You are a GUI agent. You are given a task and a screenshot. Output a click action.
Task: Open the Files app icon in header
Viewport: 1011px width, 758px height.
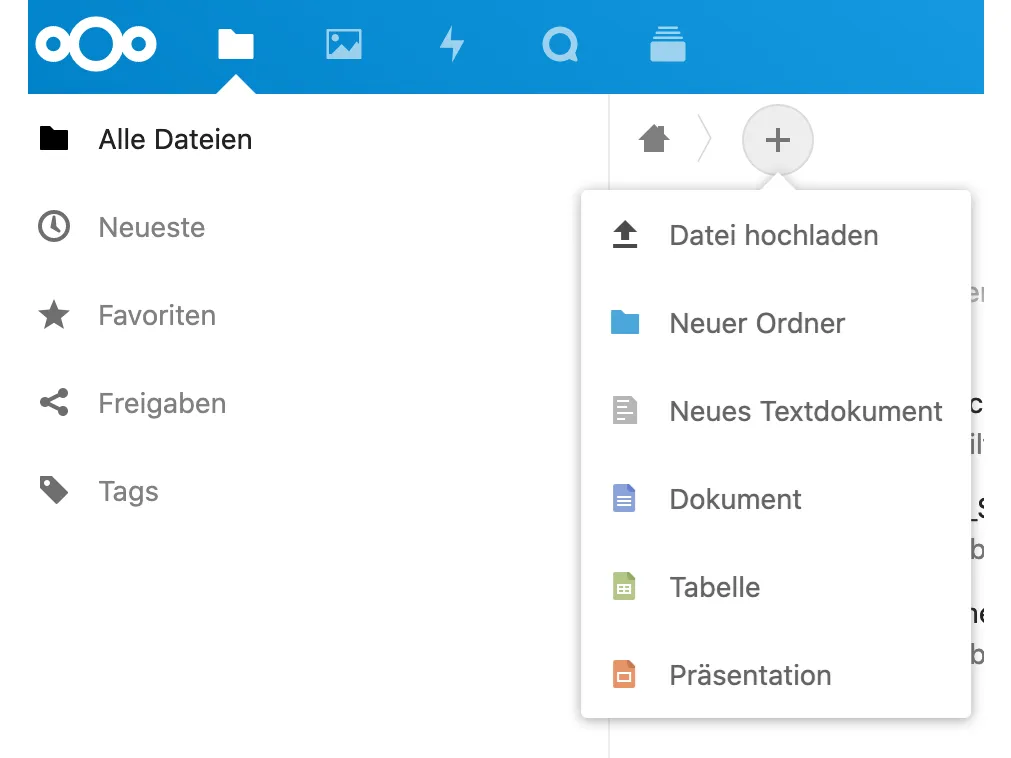point(235,44)
